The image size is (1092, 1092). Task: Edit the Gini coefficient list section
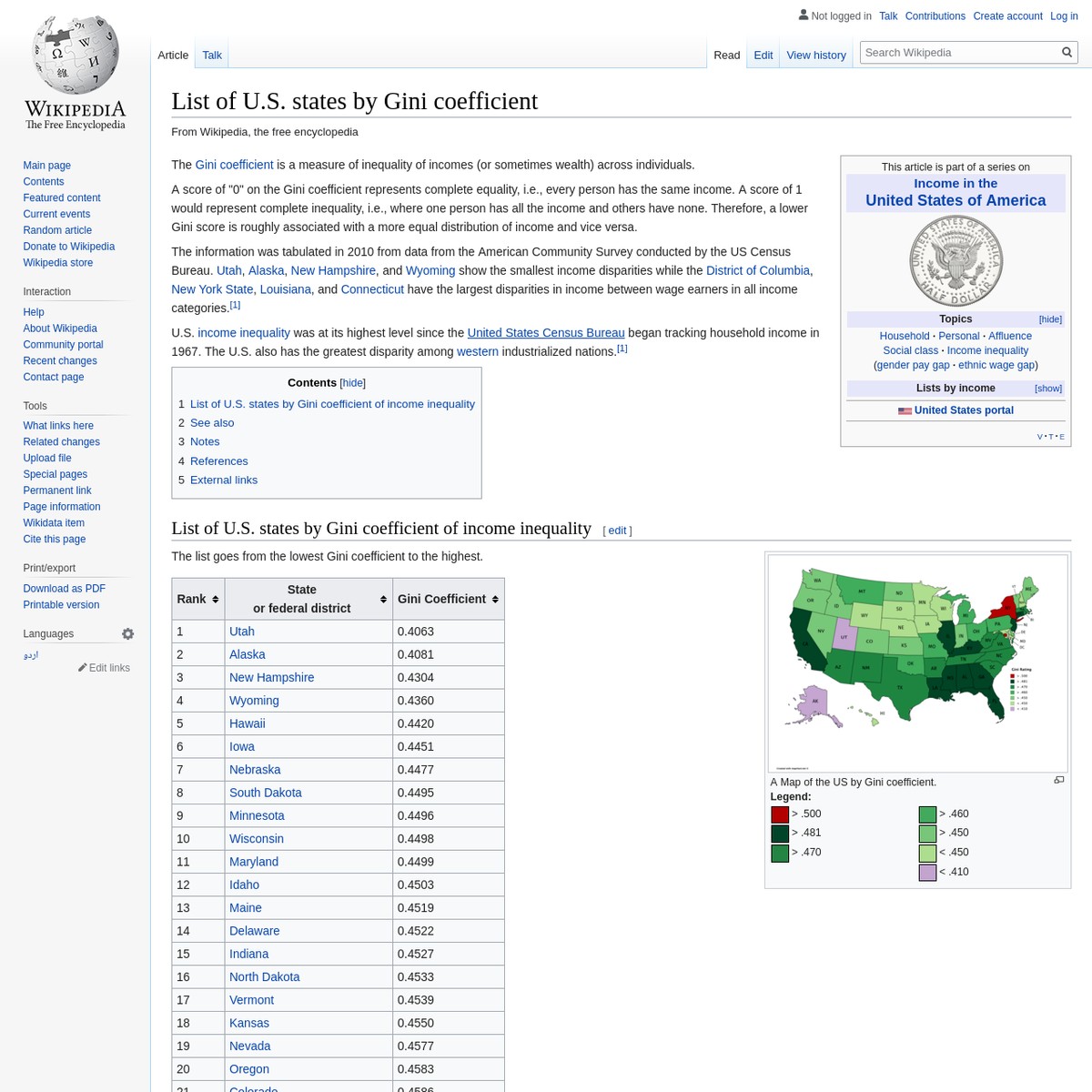click(x=617, y=530)
